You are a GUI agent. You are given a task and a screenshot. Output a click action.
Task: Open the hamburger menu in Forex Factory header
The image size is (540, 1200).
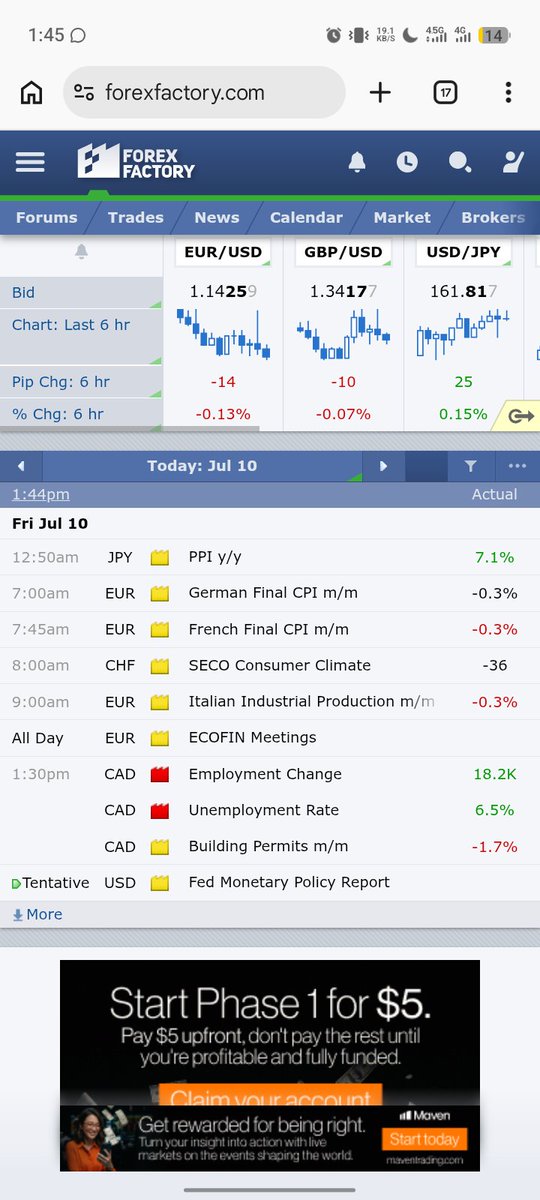[30, 162]
